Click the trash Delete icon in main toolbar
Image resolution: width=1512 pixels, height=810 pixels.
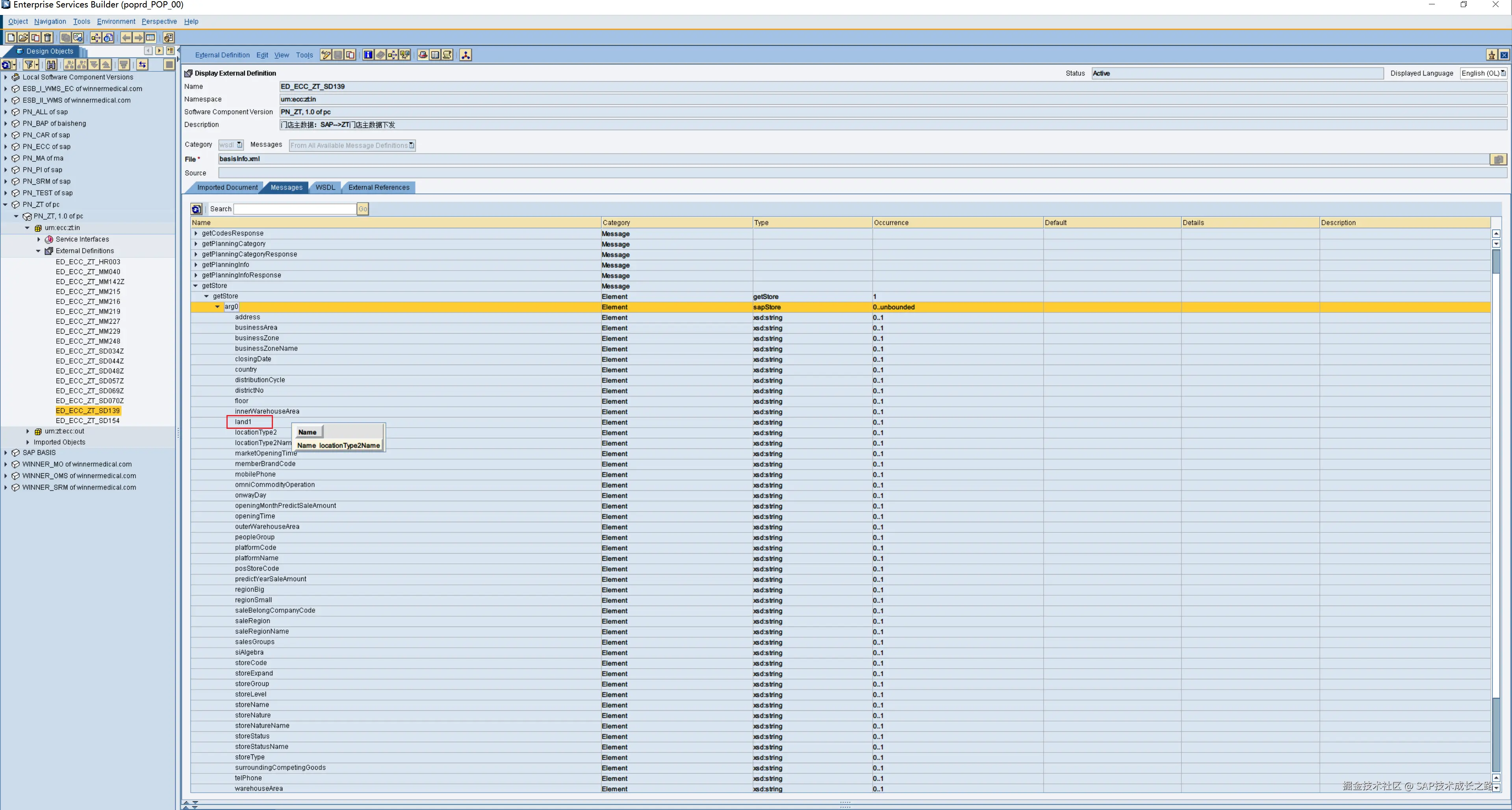(48, 37)
